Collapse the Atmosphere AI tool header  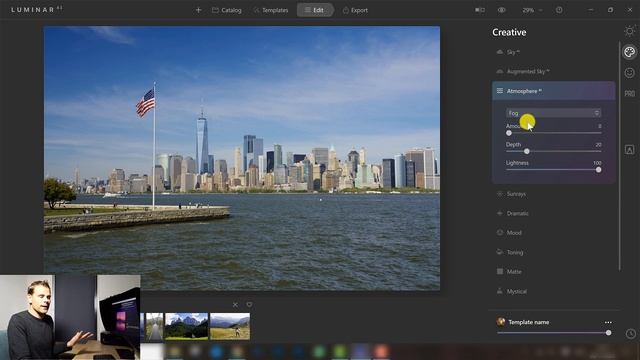click(x=553, y=91)
